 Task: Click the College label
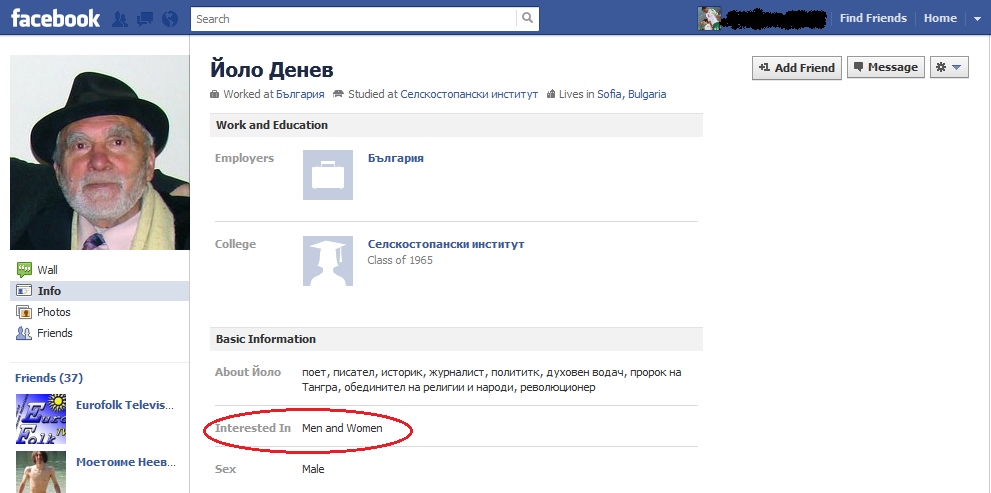(235, 244)
